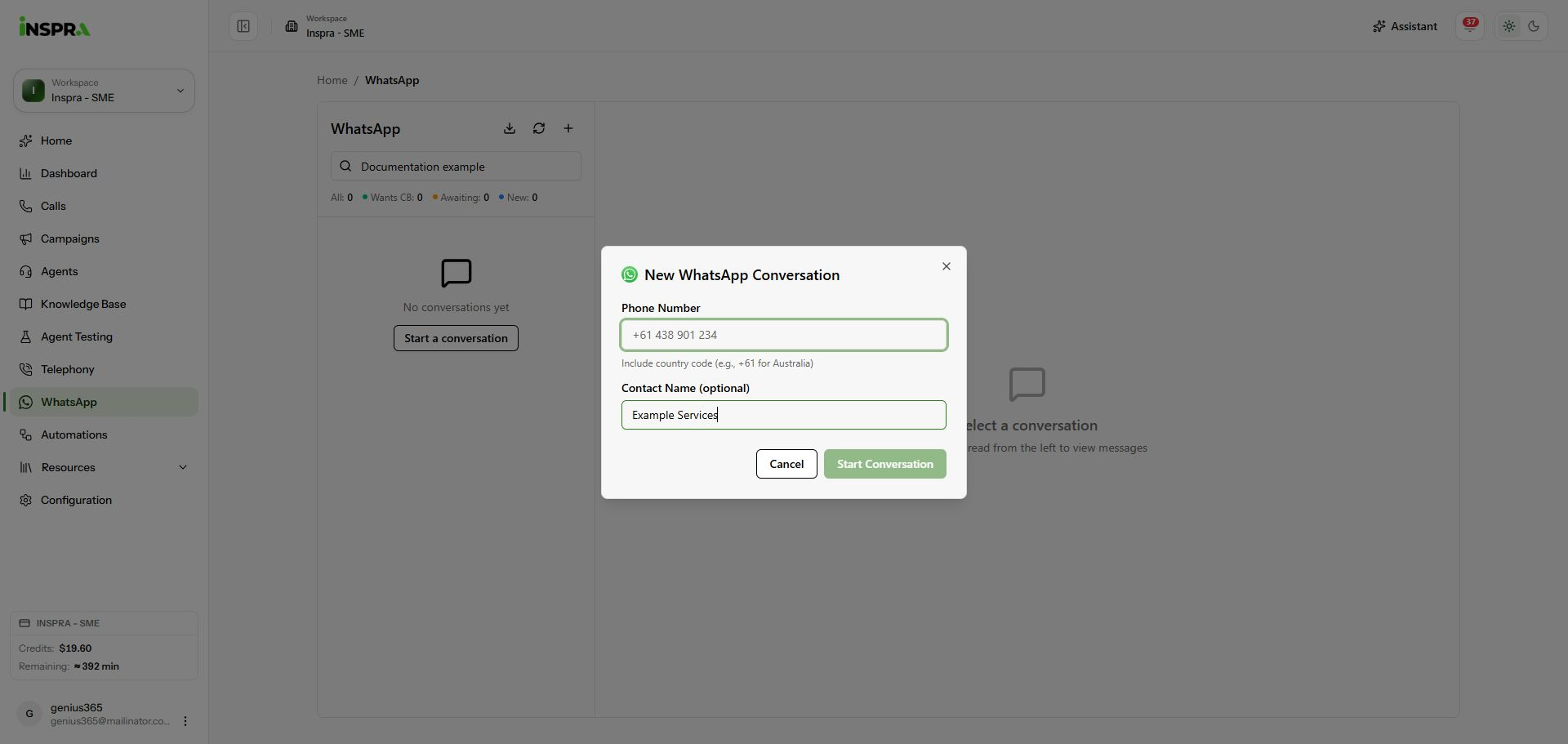Expand the Resources menu chevron
Viewport: 1568px width, 744px height.
point(183,467)
